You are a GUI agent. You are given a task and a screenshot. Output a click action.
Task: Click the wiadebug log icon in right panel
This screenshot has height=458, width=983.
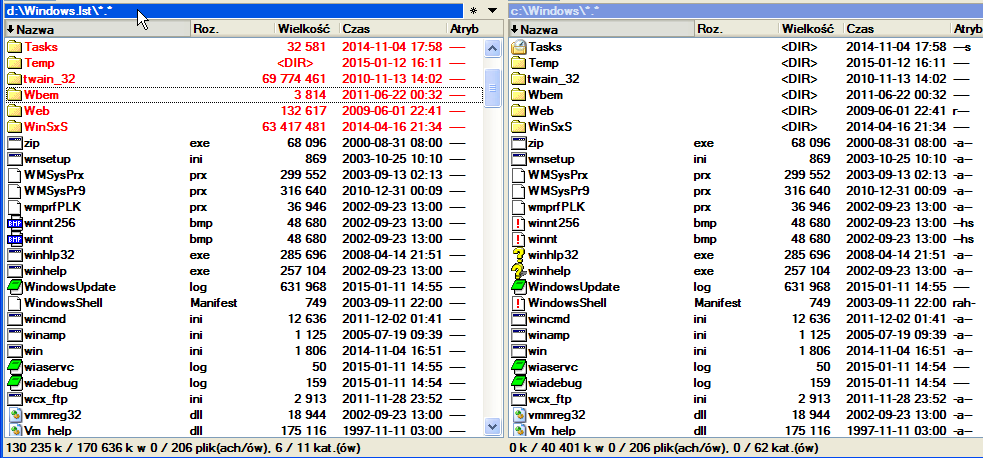pos(518,383)
